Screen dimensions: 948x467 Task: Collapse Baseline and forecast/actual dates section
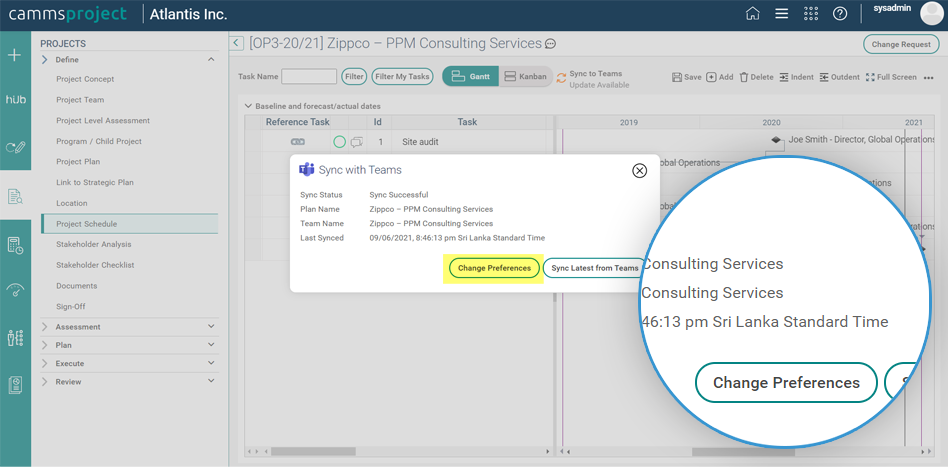[x=248, y=106]
